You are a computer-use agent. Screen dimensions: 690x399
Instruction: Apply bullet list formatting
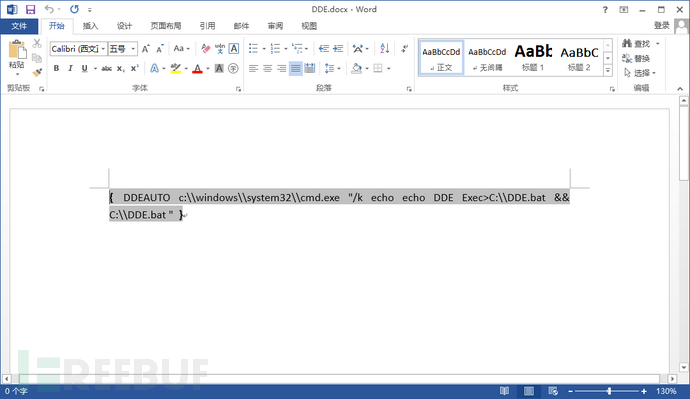coord(253,48)
